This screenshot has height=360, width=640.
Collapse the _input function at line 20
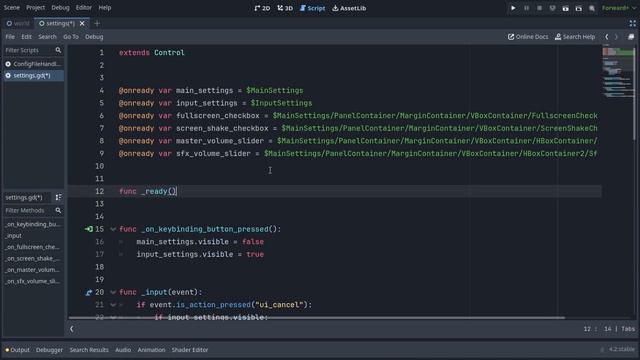[113, 292]
